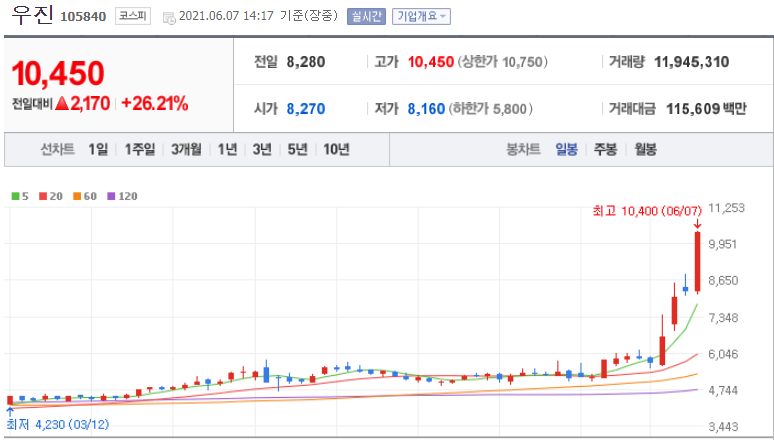Click the lower limit text 하한가 5,800

pyautogui.click(x=491, y=109)
